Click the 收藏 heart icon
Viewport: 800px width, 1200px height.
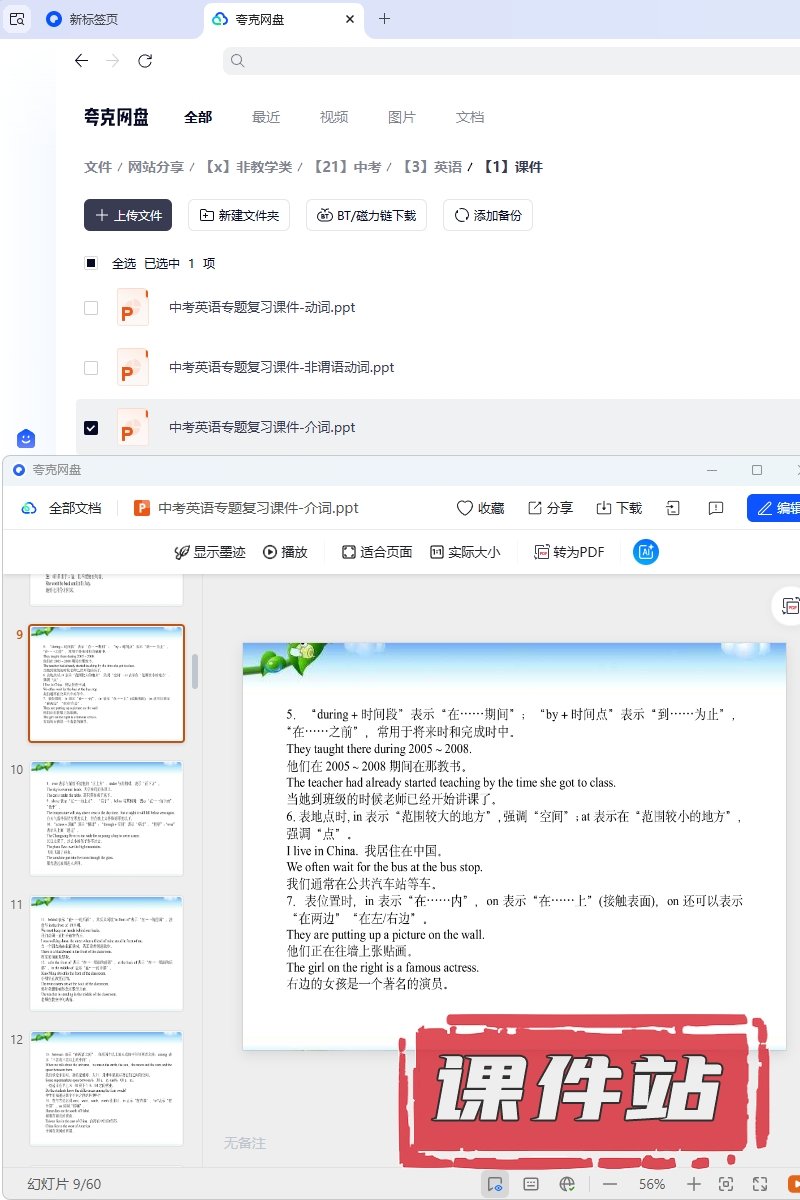(480, 508)
